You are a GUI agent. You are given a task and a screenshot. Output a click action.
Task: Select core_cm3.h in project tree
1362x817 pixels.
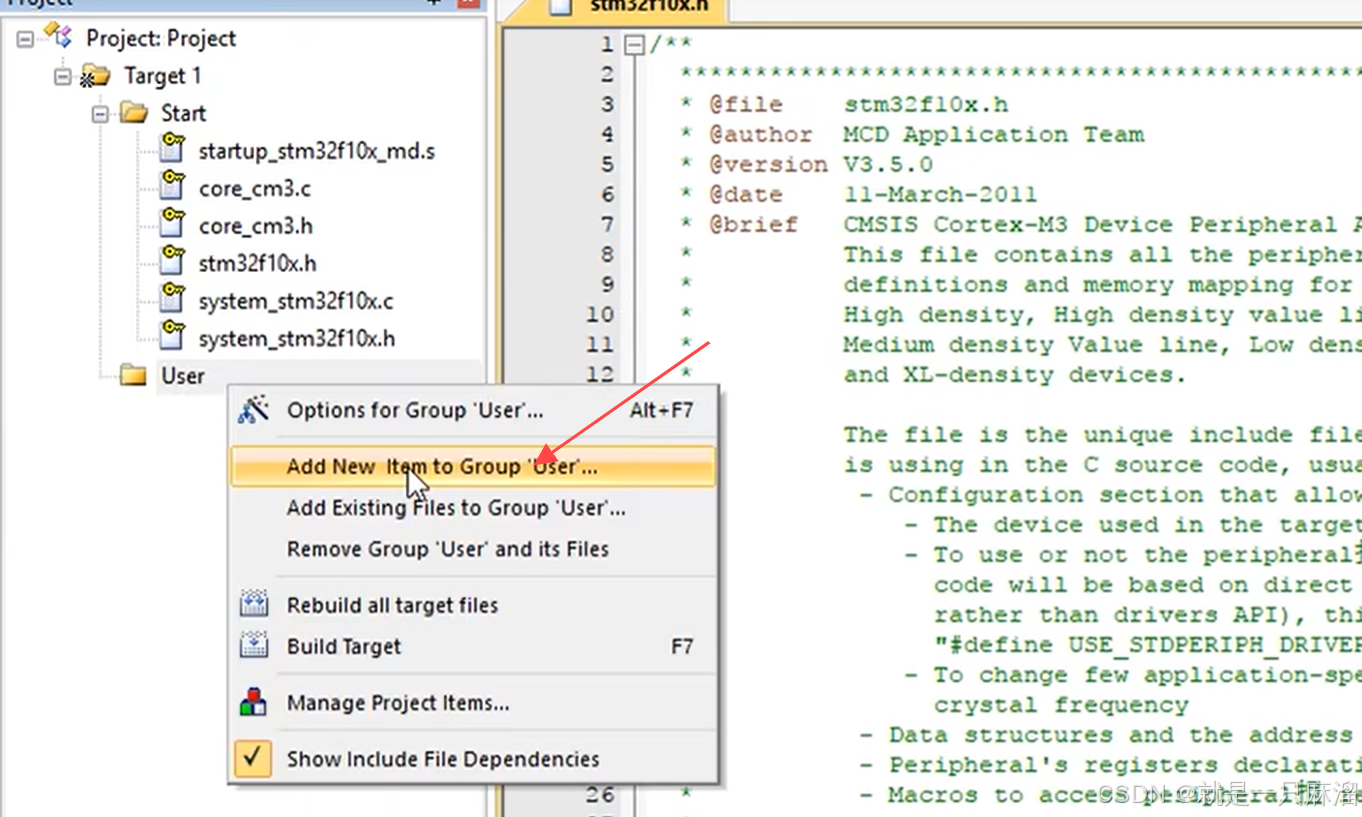(255, 226)
